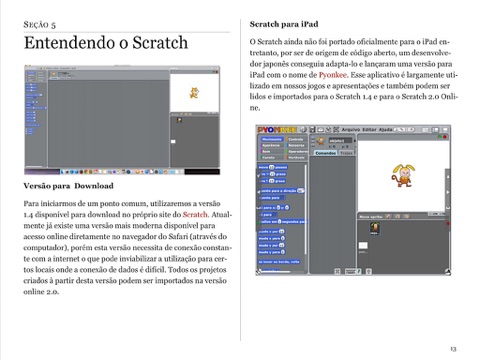Select the white stage thumbnail in Pyonkee

[363, 246]
